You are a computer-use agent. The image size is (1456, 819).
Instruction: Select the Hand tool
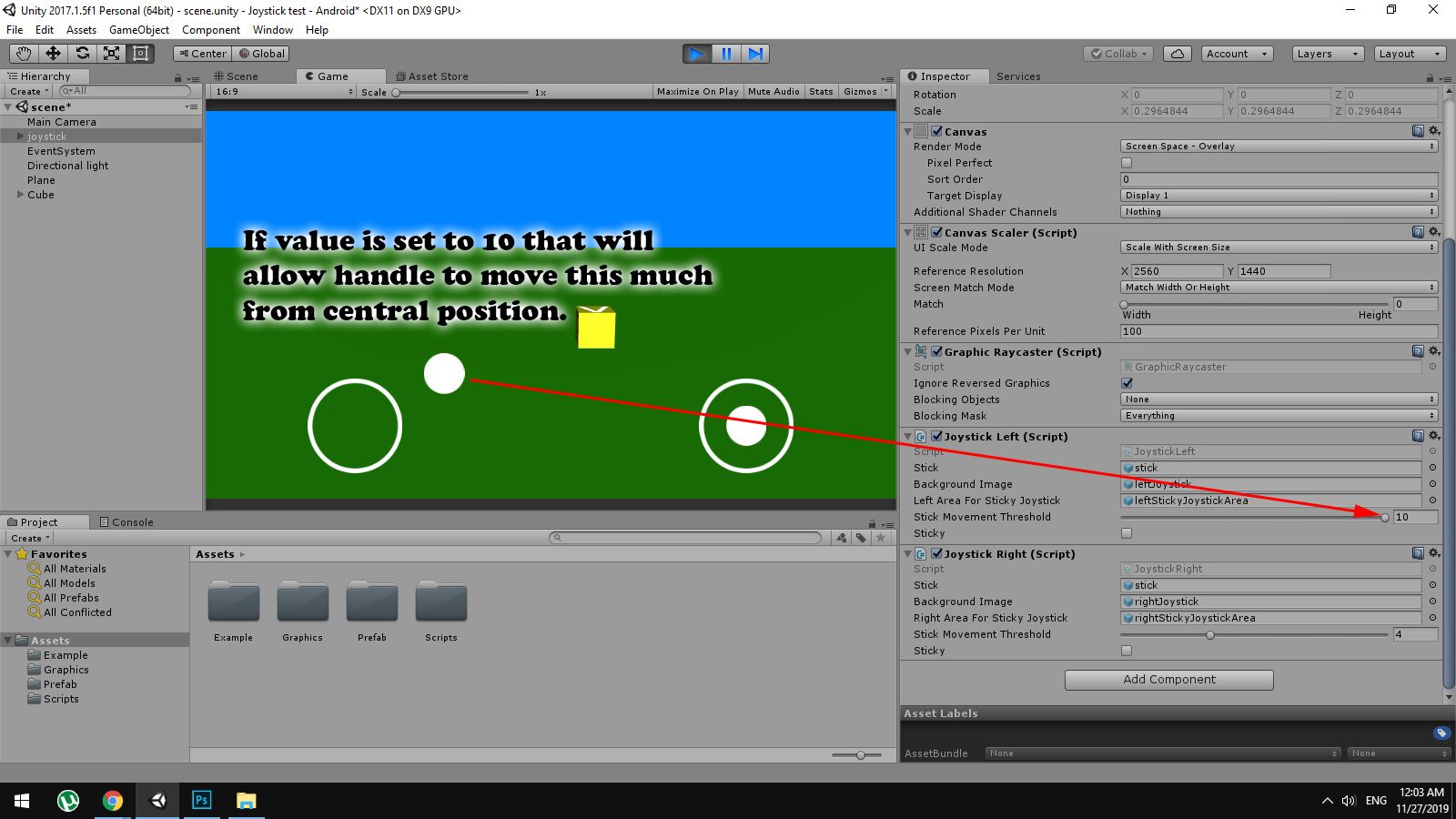click(24, 54)
